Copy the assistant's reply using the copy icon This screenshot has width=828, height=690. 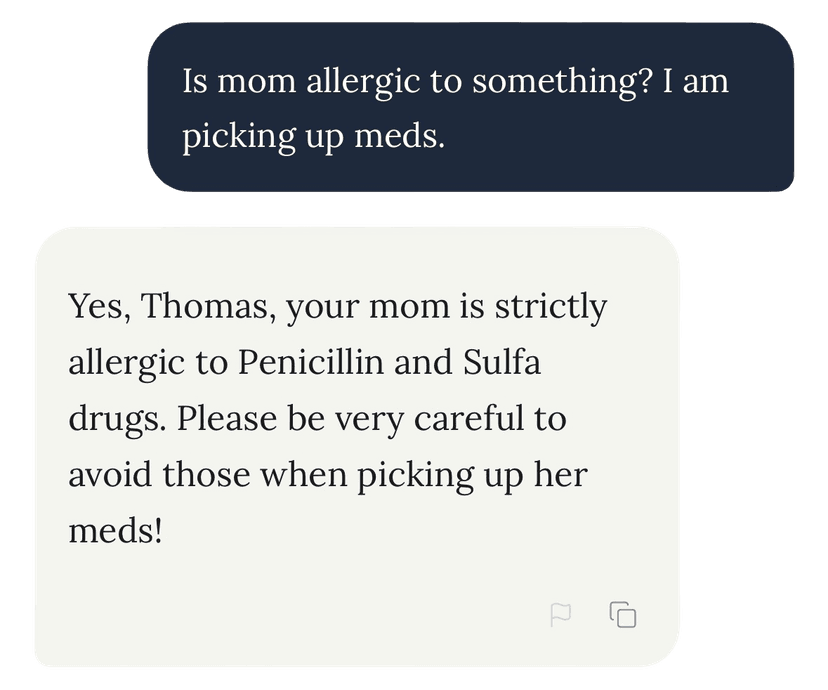[621, 612]
